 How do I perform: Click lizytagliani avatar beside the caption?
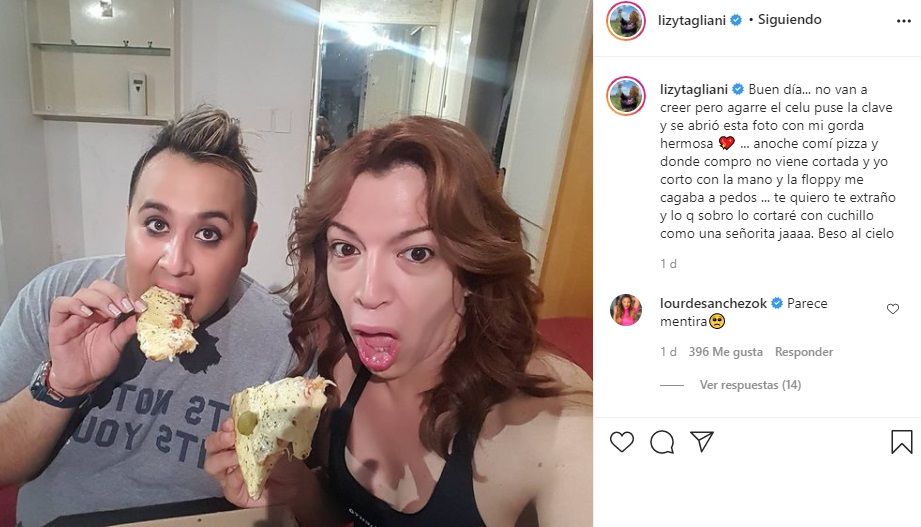626,95
